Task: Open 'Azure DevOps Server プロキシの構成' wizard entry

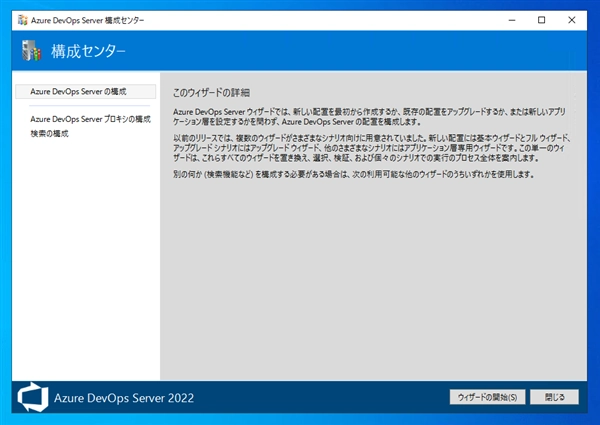Action: [x=90, y=119]
